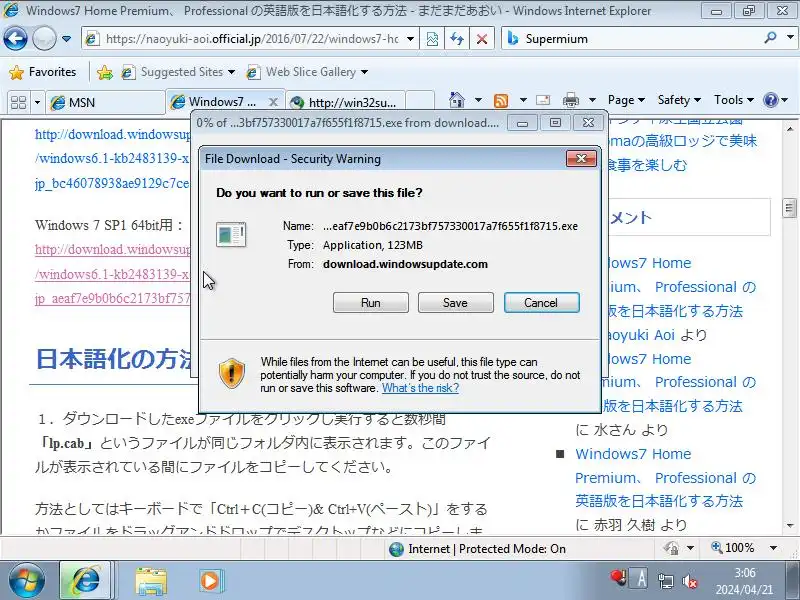Switch to the MSN tab
The image size is (800, 600).
click(105, 103)
